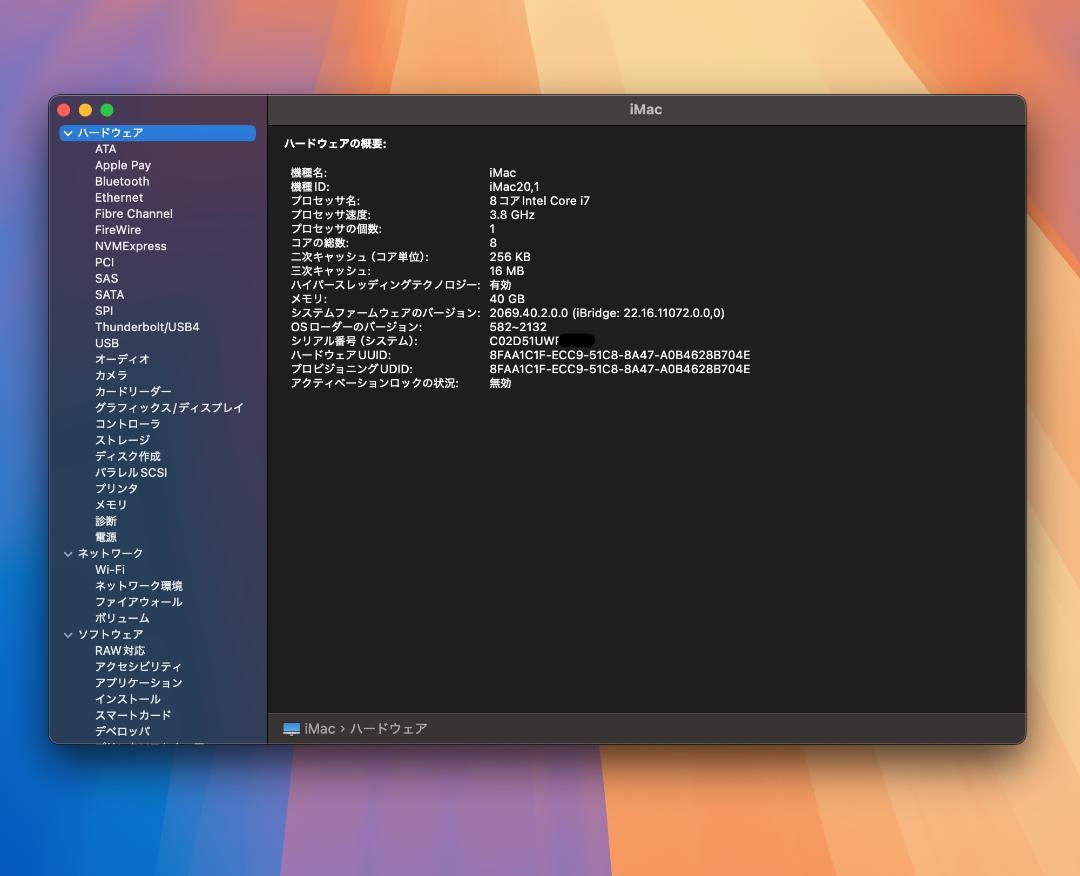The width and height of the screenshot is (1080, 876).
Task: Select SPI sidebar entry
Action: 104,311
